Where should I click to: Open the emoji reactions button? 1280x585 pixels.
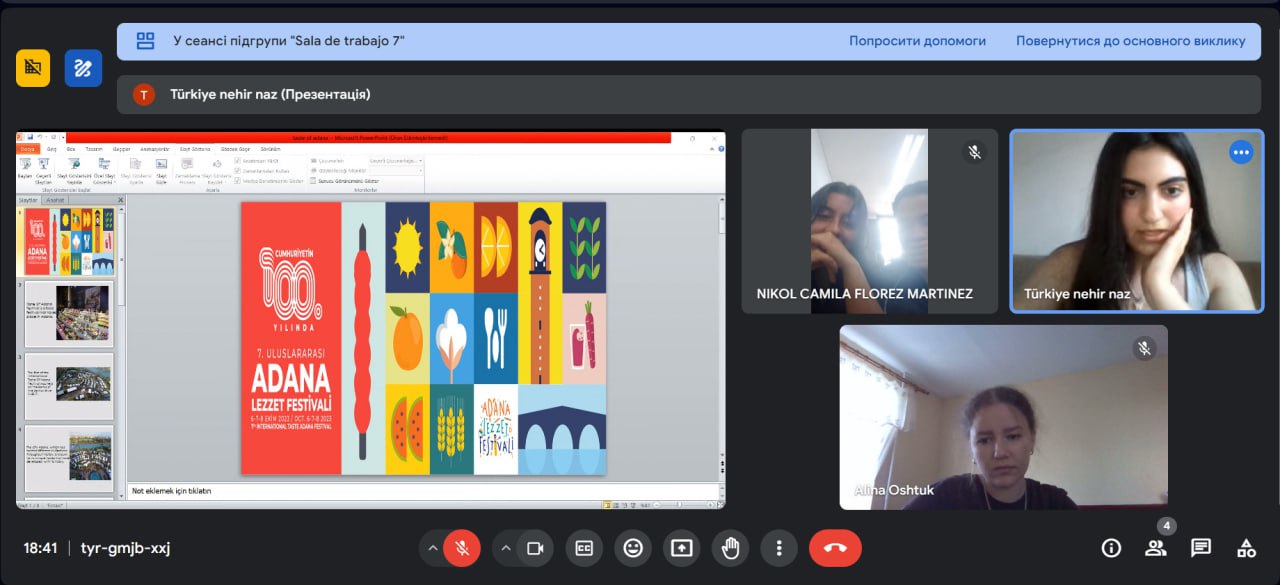pos(633,548)
